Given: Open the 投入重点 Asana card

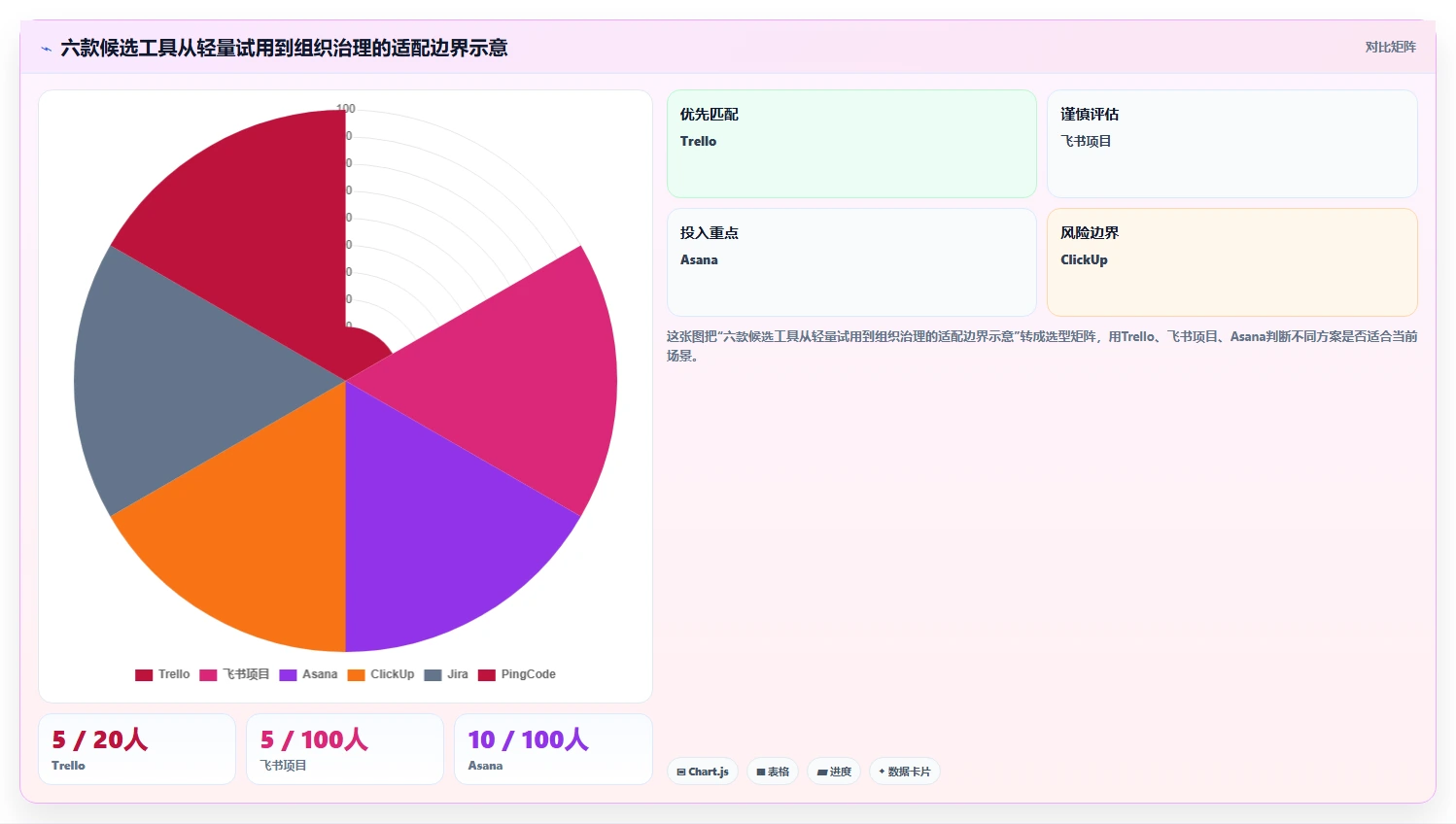Looking at the screenshot, I should 851,262.
